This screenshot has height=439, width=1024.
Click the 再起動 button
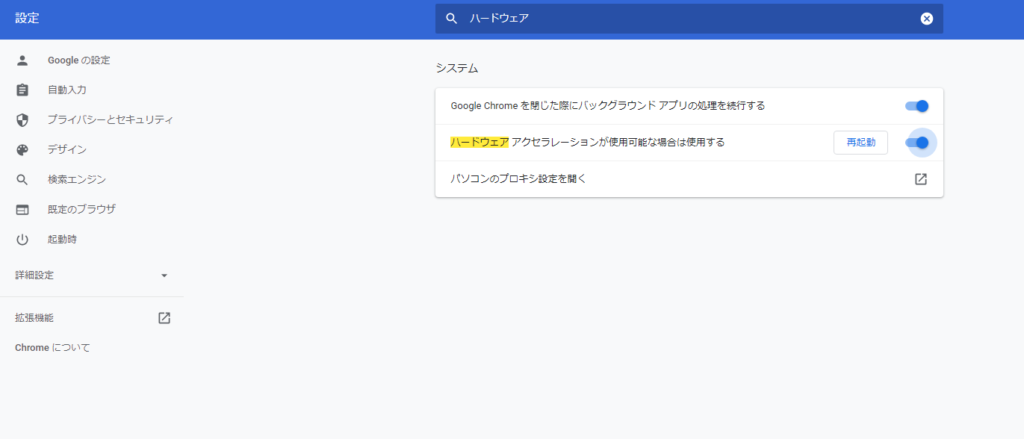(860, 142)
